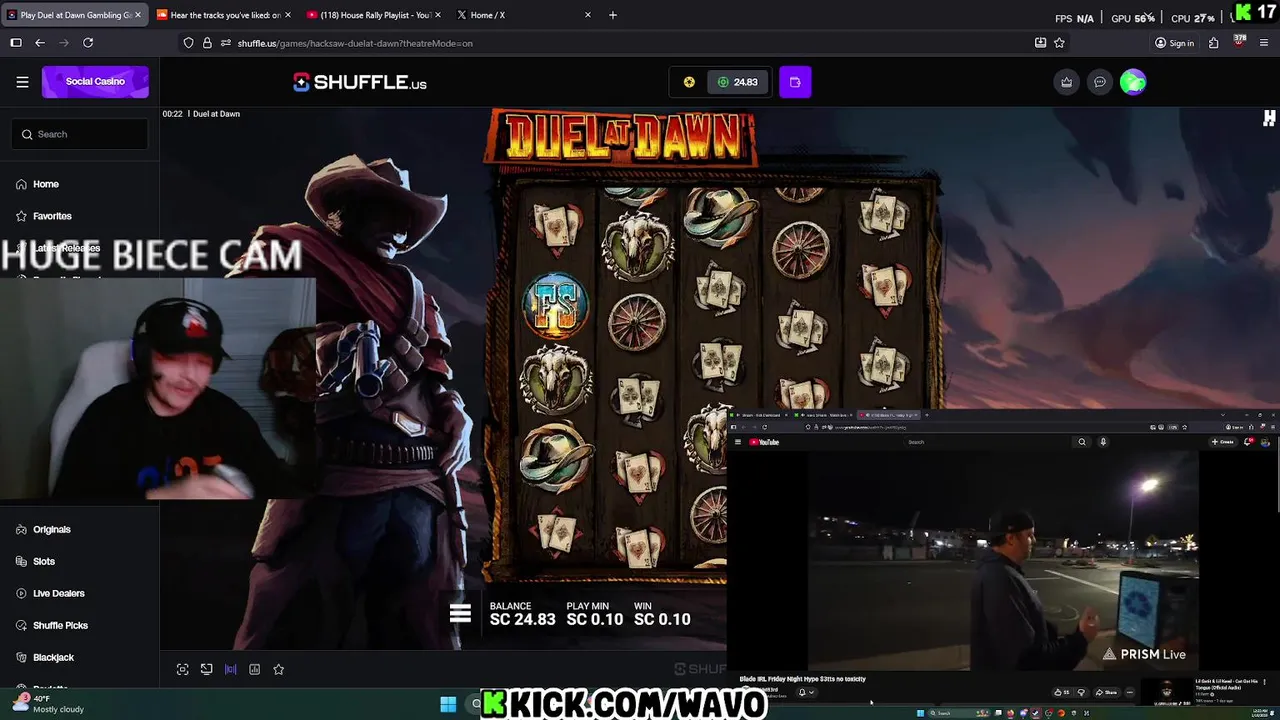Toggle theatre mode icon
Viewport: 1280px width, 720px height.
pos(230,669)
